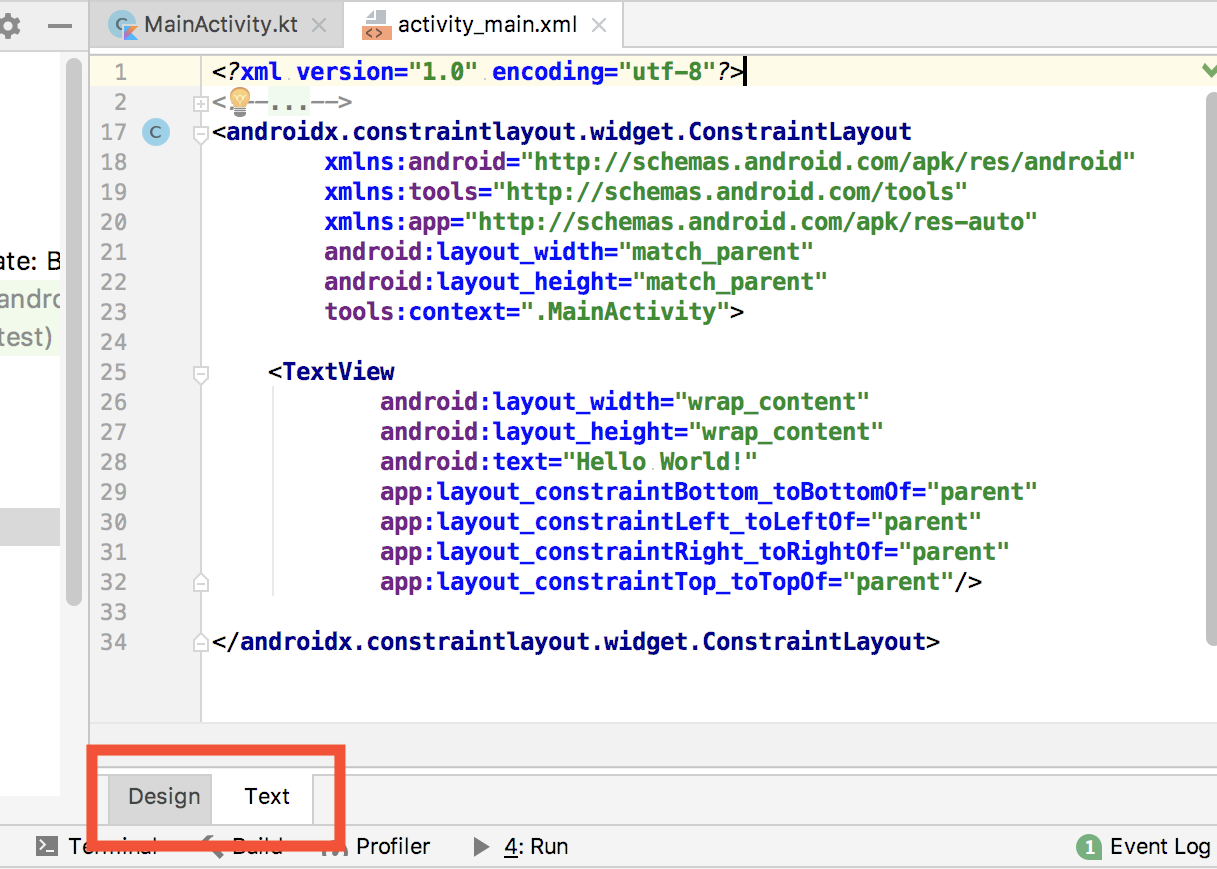Switch to the MainActivity.kt tab

[x=220, y=24]
